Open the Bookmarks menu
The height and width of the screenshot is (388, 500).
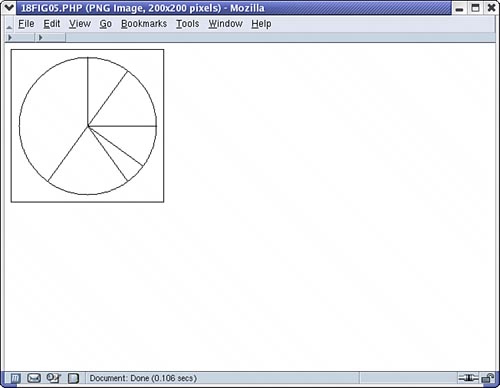pyautogui.click(x=144, y=24)
